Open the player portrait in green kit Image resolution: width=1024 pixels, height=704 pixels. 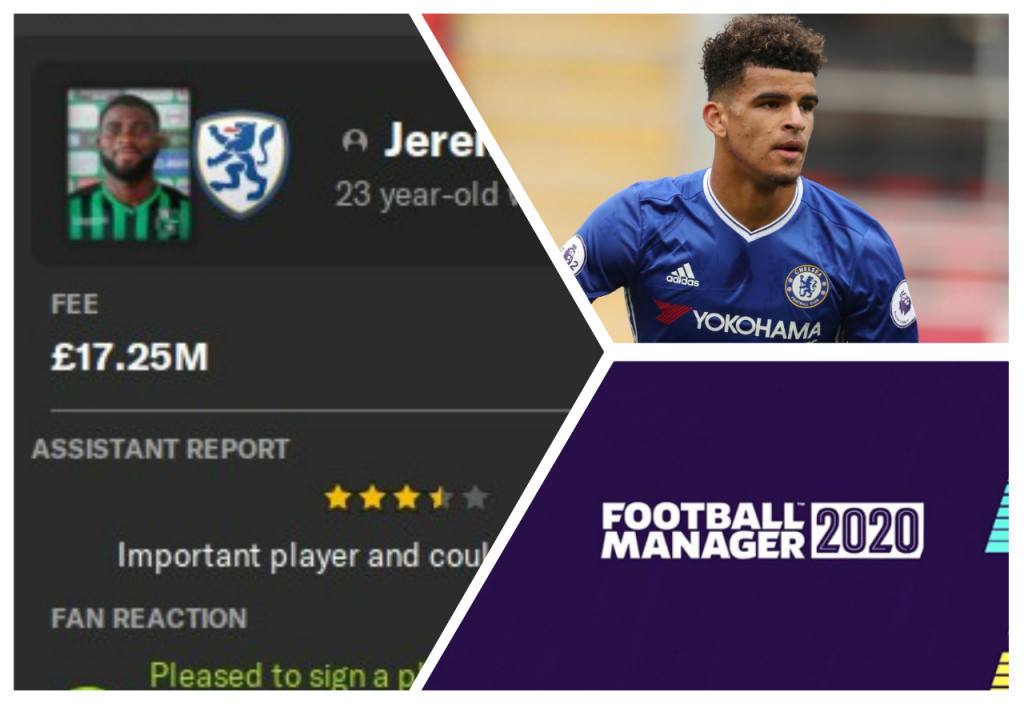129,165
